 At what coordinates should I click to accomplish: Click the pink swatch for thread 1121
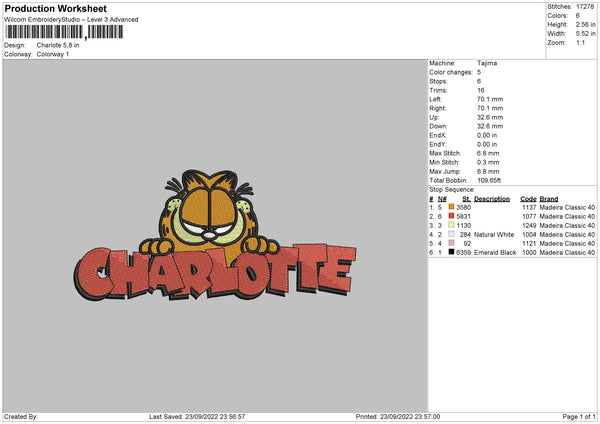coord(452,243)
